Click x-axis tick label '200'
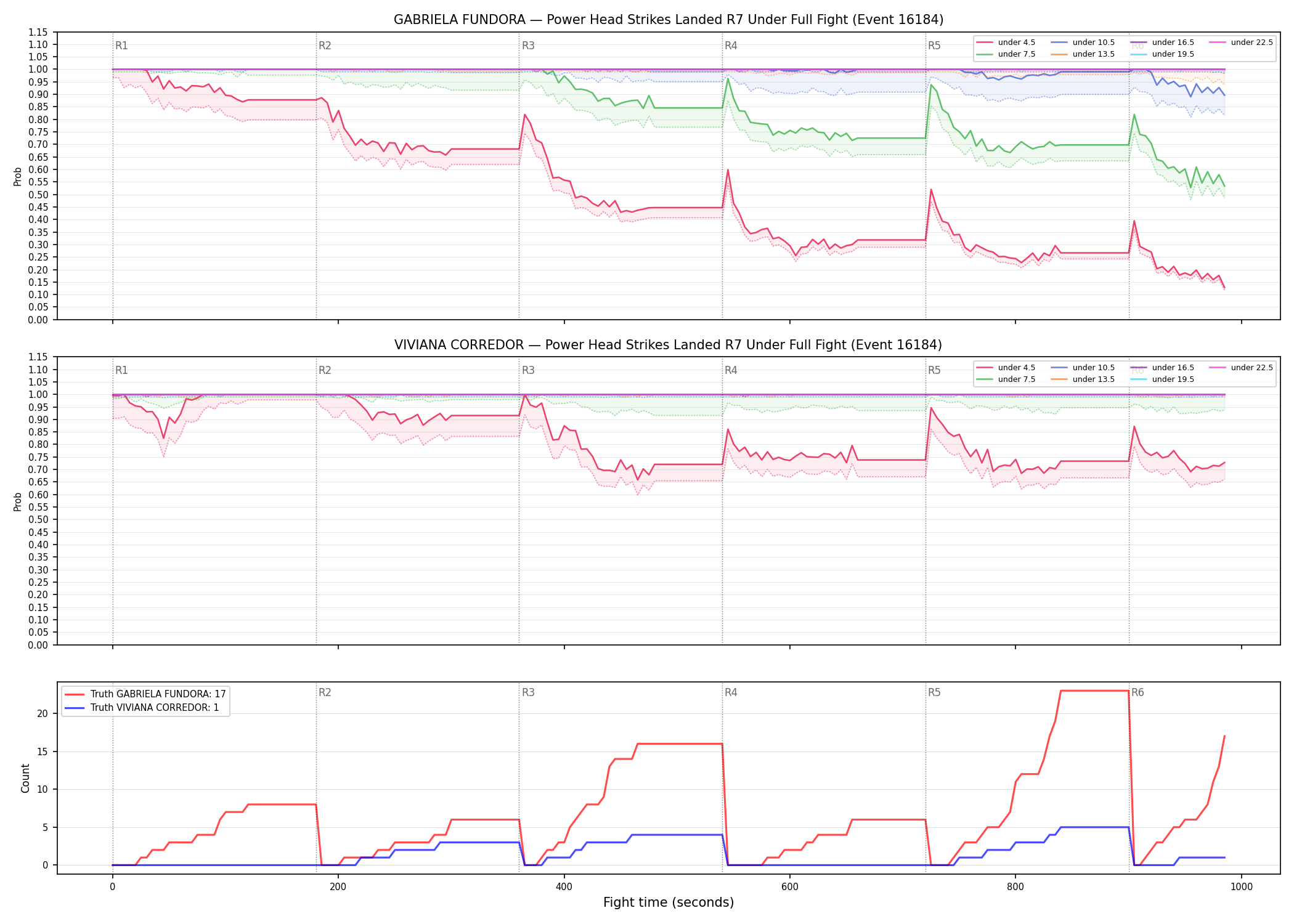1294x924 pixels. tap(338, 887)
